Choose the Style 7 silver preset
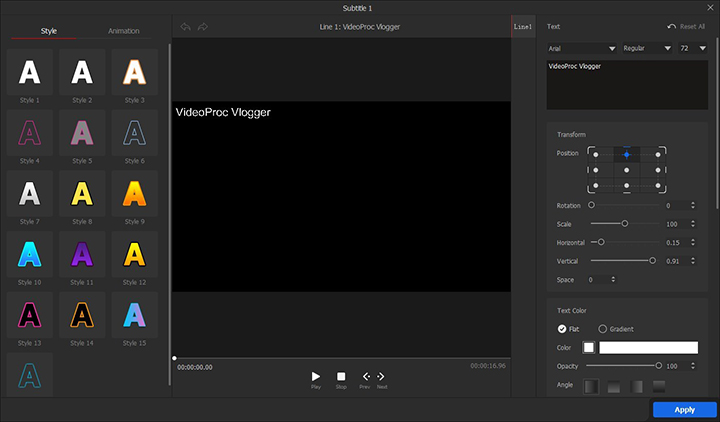The width and height of the screenshot is (720, 422). 29,193
